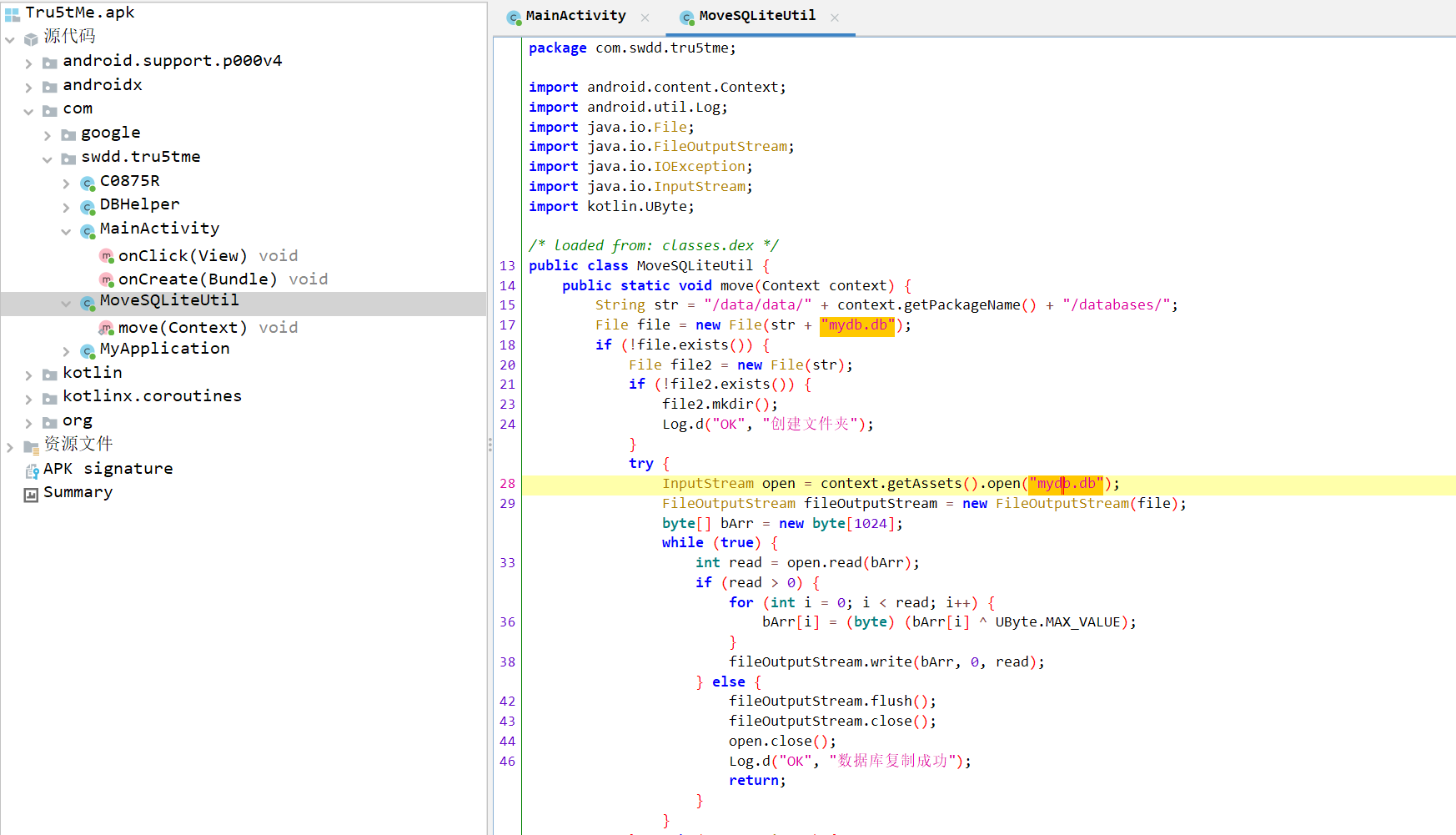
Task: Click UByte.MAX_VALUE on line 36
Action: pos(1057,622)
